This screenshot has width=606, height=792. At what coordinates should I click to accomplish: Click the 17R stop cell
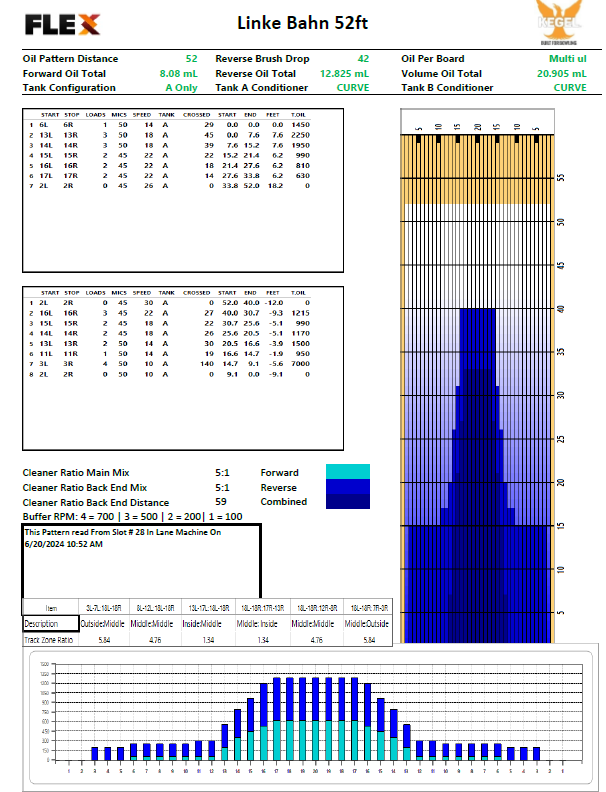tap(71, 176)
